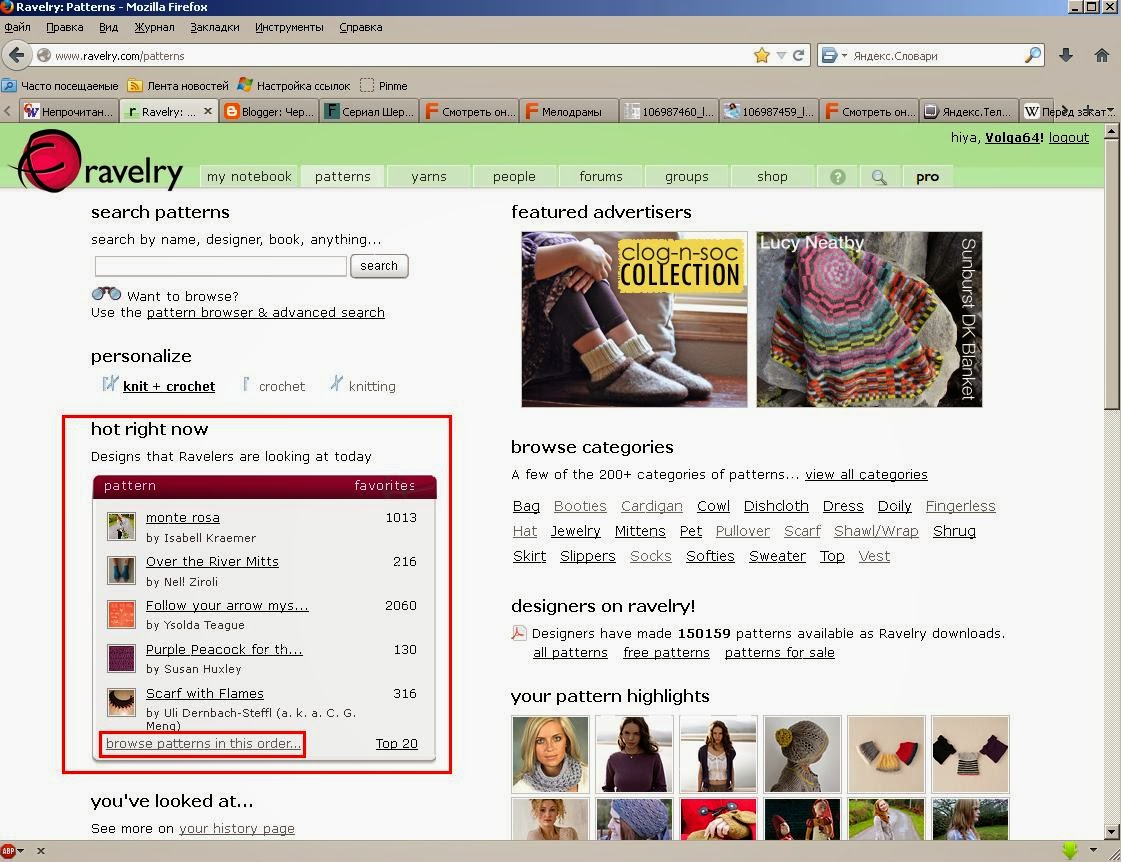Open the forums tab
The height and width of the screenshot is (862, 1121).
pos(601,177)
